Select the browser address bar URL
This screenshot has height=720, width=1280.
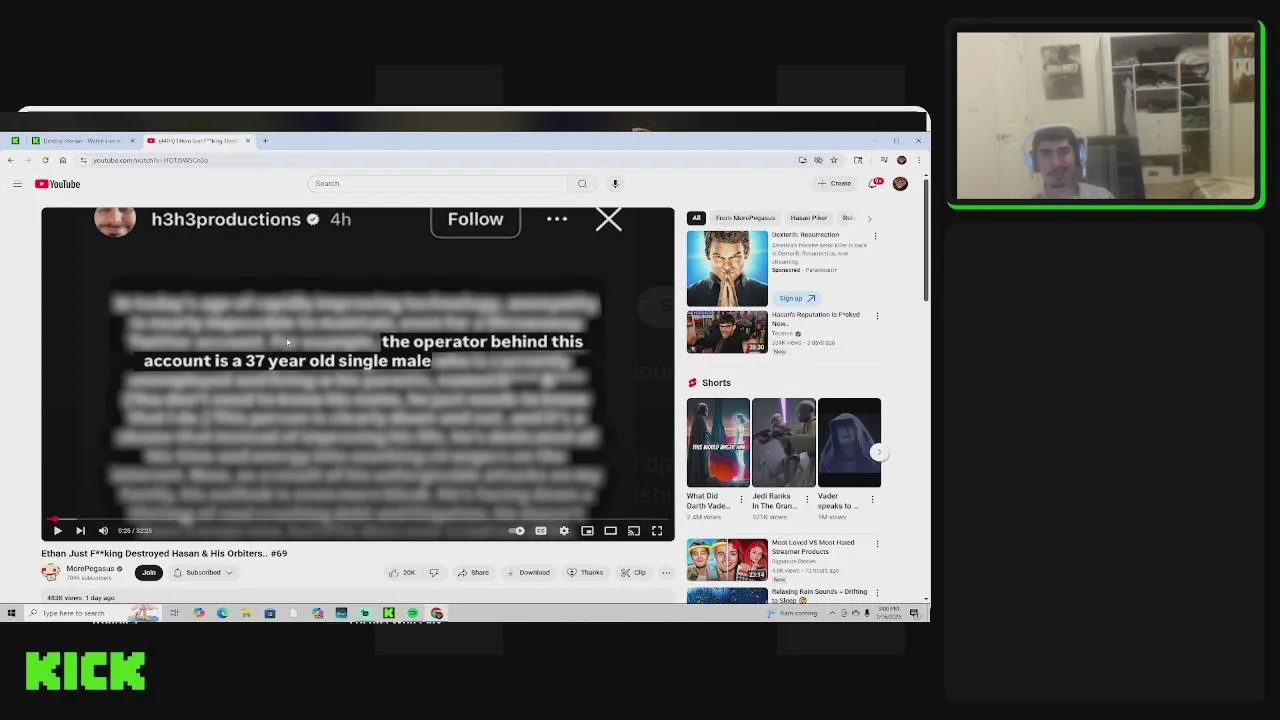150,160
